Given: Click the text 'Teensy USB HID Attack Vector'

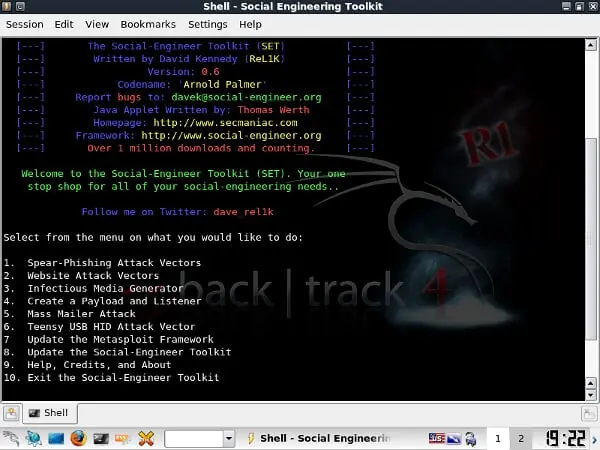Looking at the screenshot, I should click(111, 326).
